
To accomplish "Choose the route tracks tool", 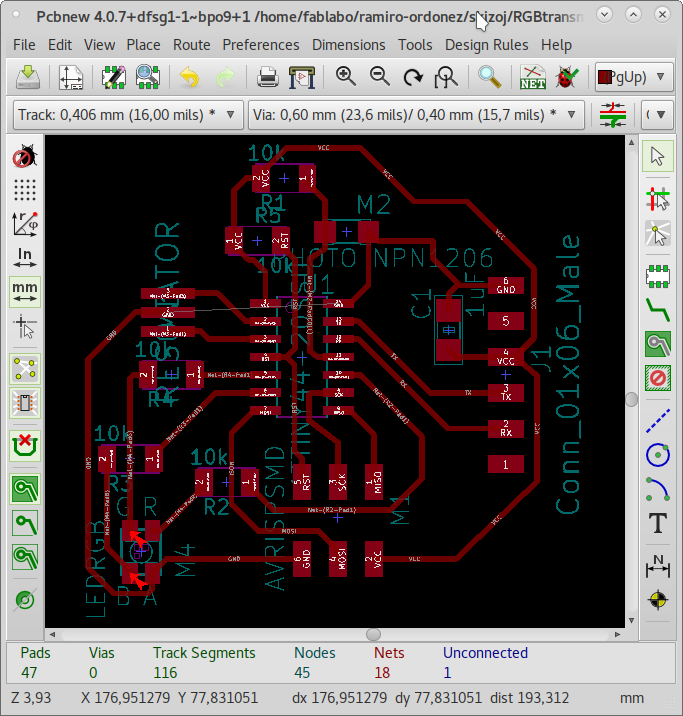I will point(657,310).
